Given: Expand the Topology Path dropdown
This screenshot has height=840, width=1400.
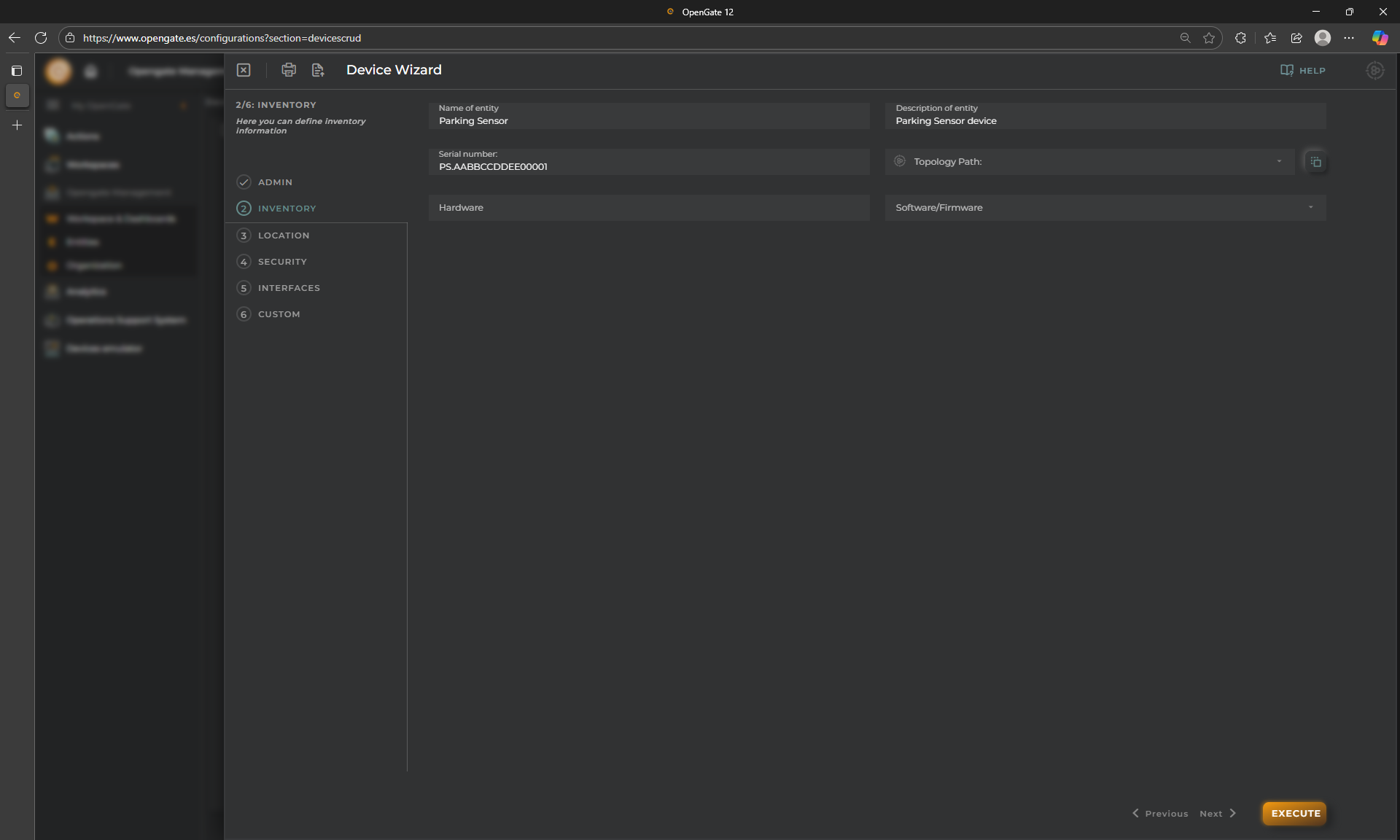Looking at the screenshot, I should [x=1279, y=162].
